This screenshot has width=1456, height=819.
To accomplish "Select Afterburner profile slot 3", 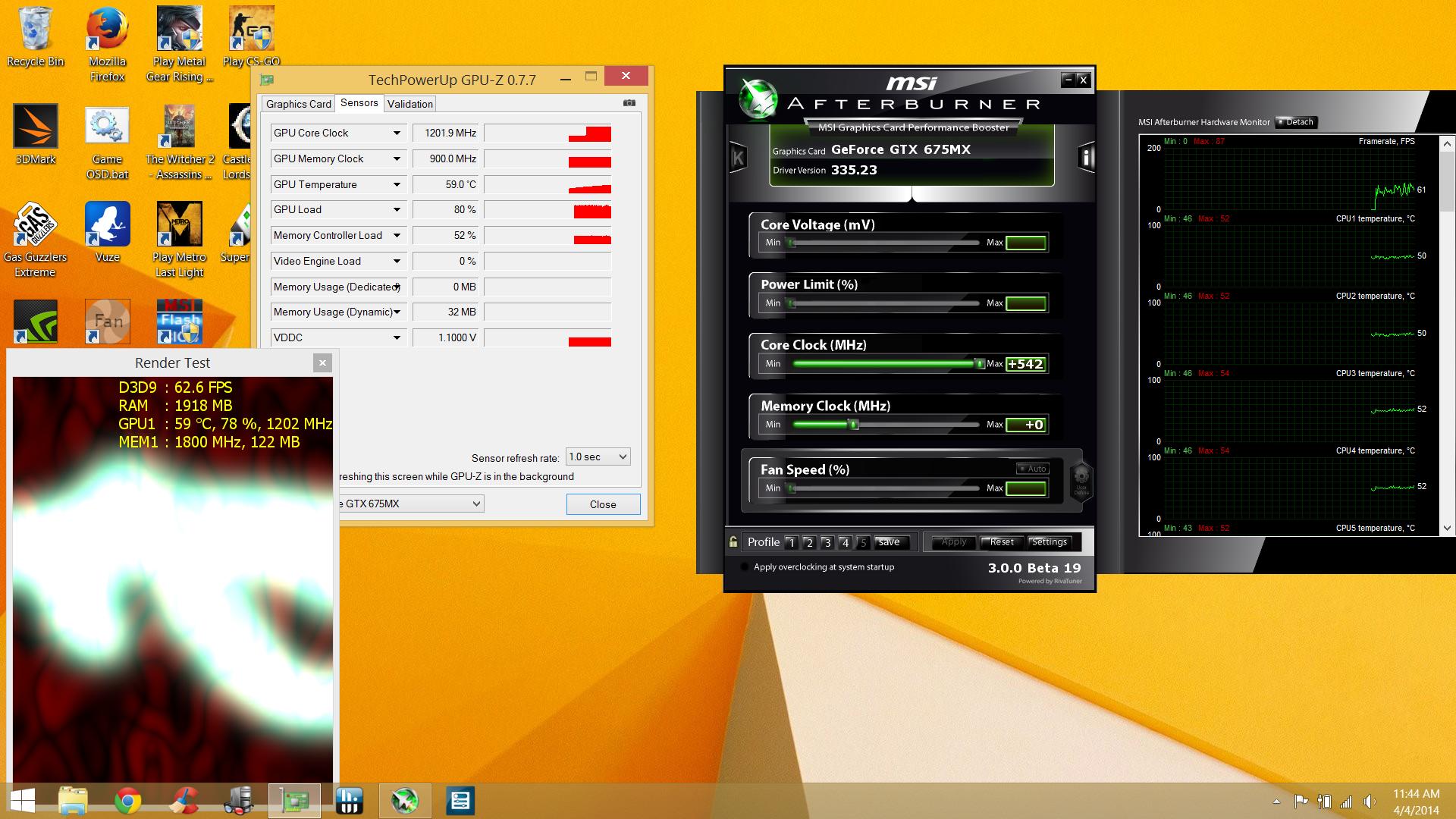I will pyautogui.click(x=827, y=542).
